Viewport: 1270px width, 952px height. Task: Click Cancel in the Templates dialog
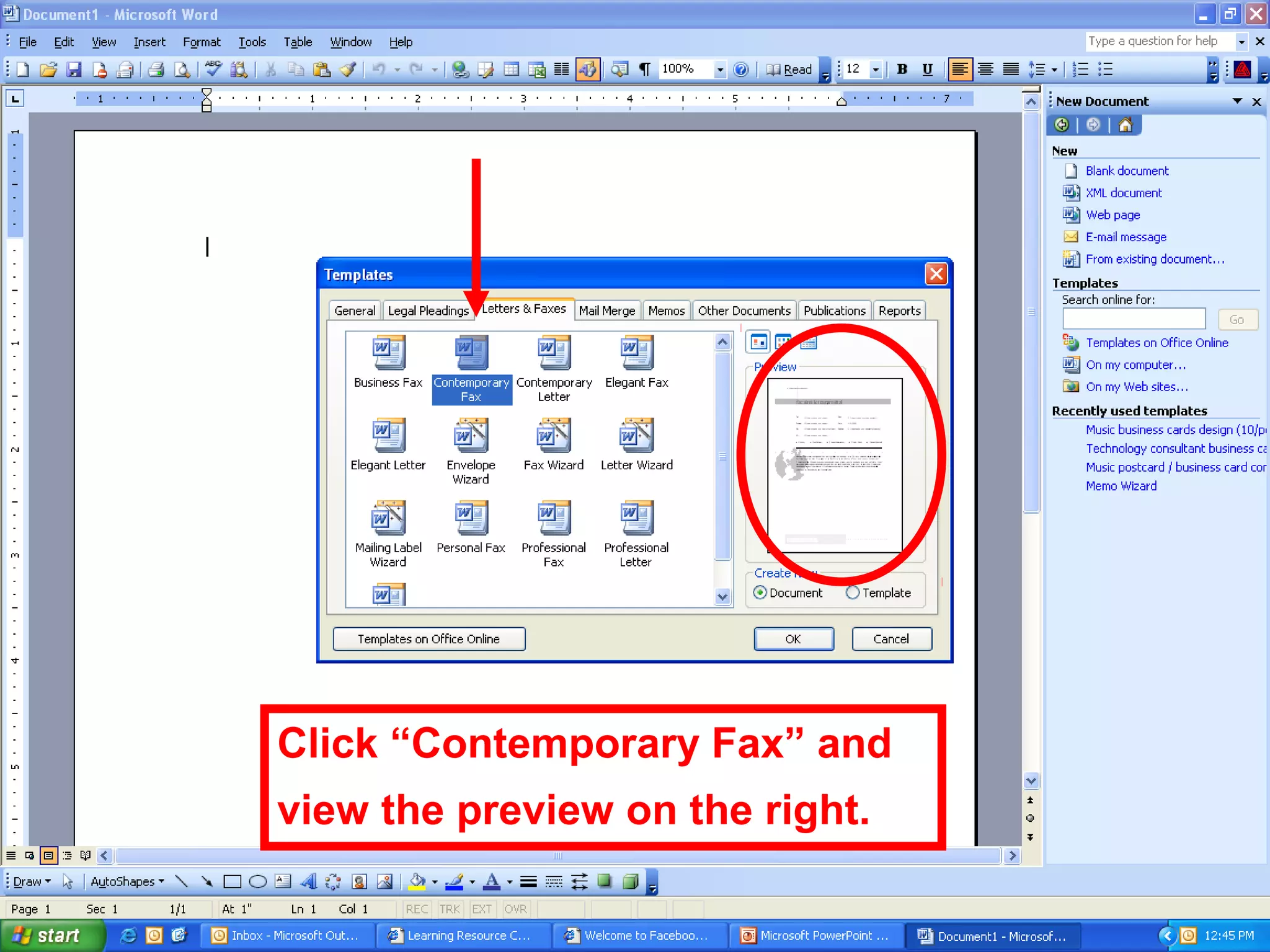tap(892, 639)
